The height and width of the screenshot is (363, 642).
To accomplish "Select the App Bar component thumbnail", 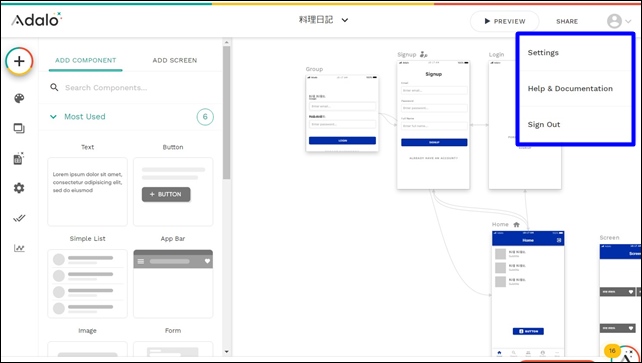I will (x=173, y=284).
